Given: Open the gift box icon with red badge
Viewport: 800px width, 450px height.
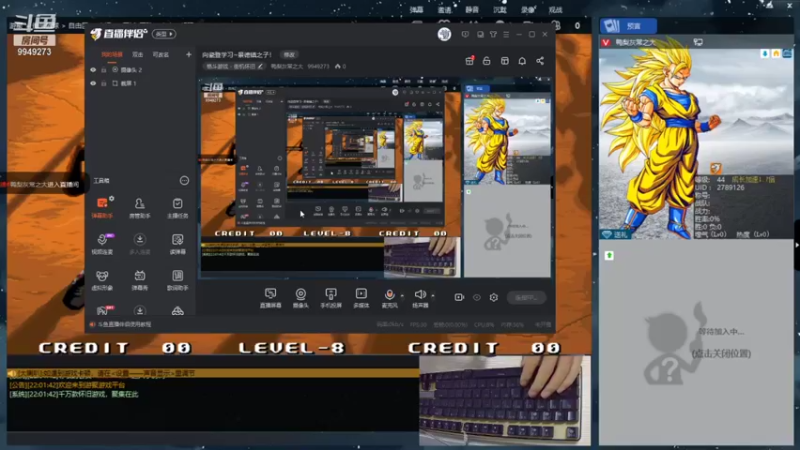Looking at the screenshot, I should pos(469,61).
